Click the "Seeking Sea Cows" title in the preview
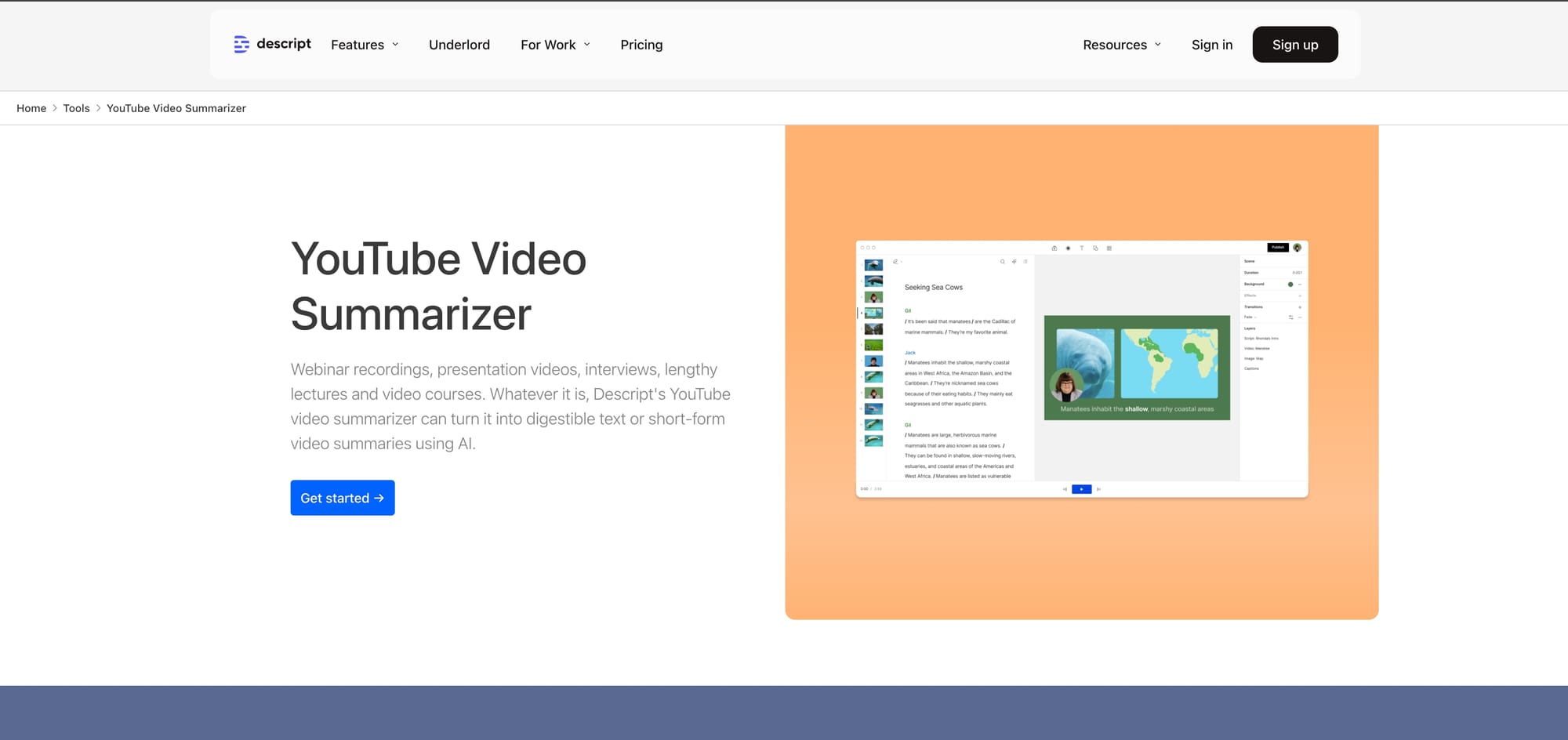 [934, 288]
